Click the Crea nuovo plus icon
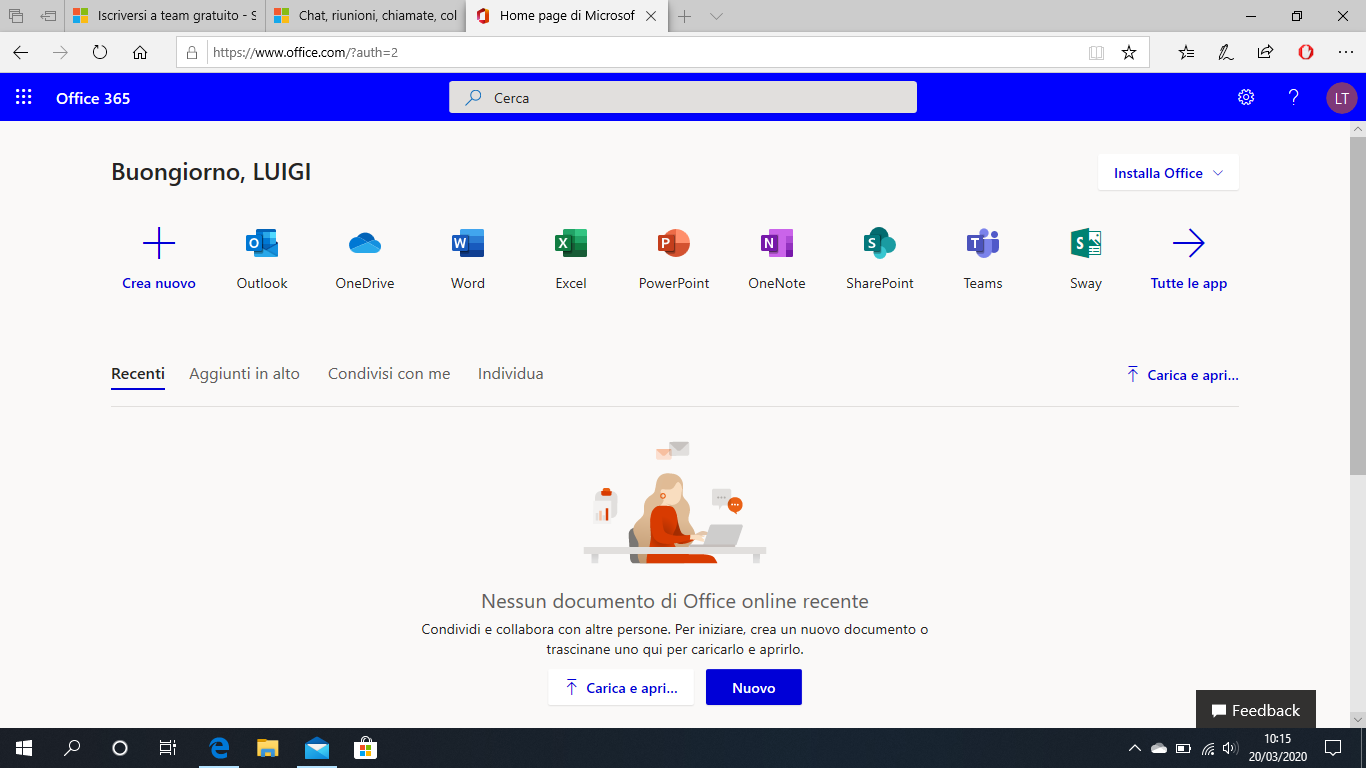Screen dimensions: 1366x768 [159, 243]
